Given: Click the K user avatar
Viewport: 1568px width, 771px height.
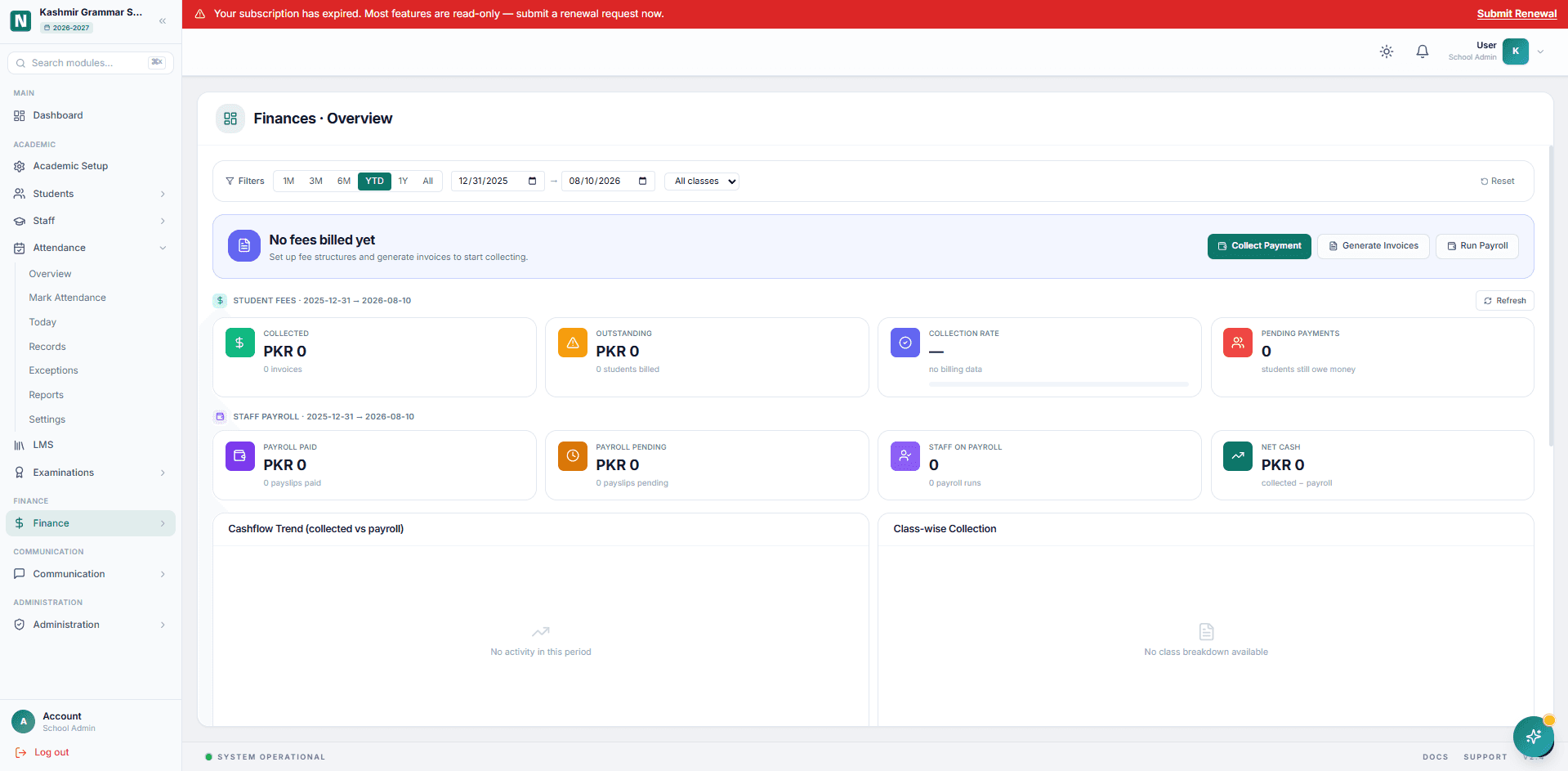Looking at the screenshot, I should click(x=1515, y=51).
